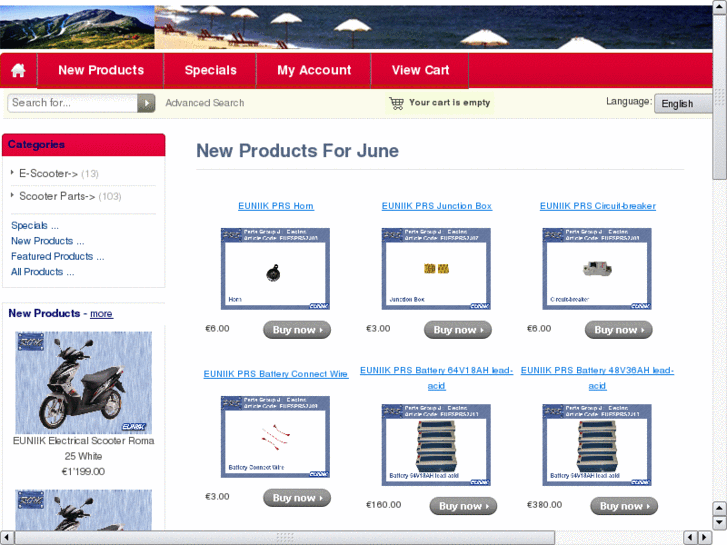Open the EUNIIK PRS Circuit-breaker link

tap(598, 206)
